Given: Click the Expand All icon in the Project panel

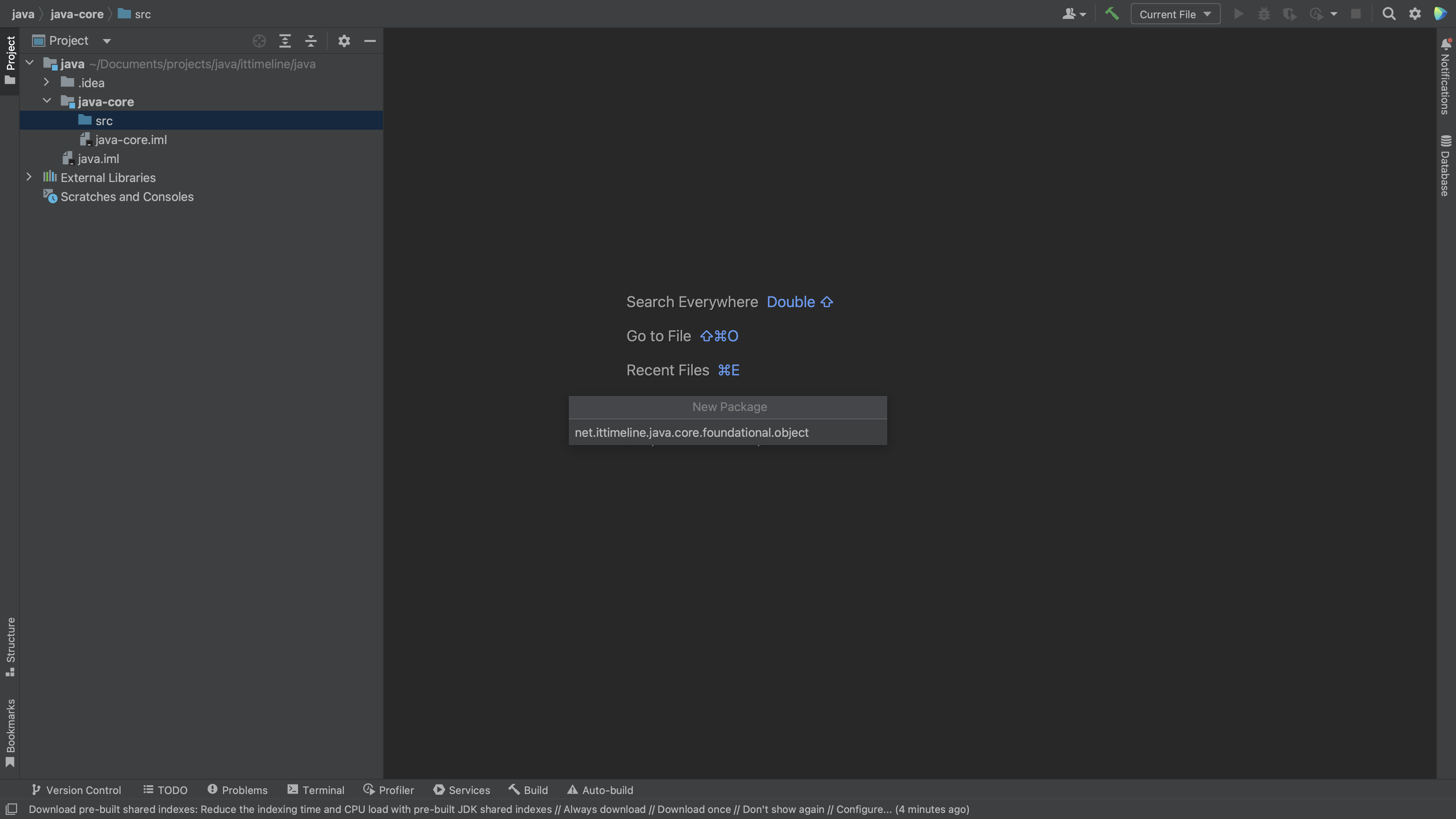Looking at the screenshot, I should click(285, 41).
